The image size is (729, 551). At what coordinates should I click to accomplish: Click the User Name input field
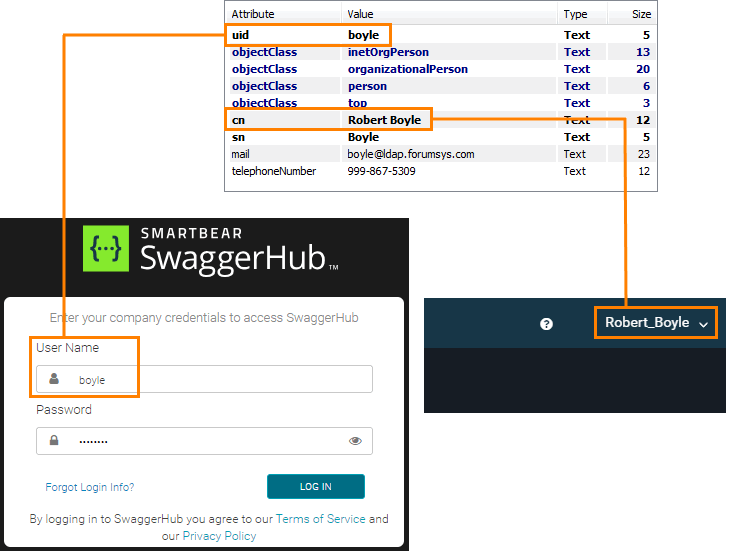pos(204,379)
